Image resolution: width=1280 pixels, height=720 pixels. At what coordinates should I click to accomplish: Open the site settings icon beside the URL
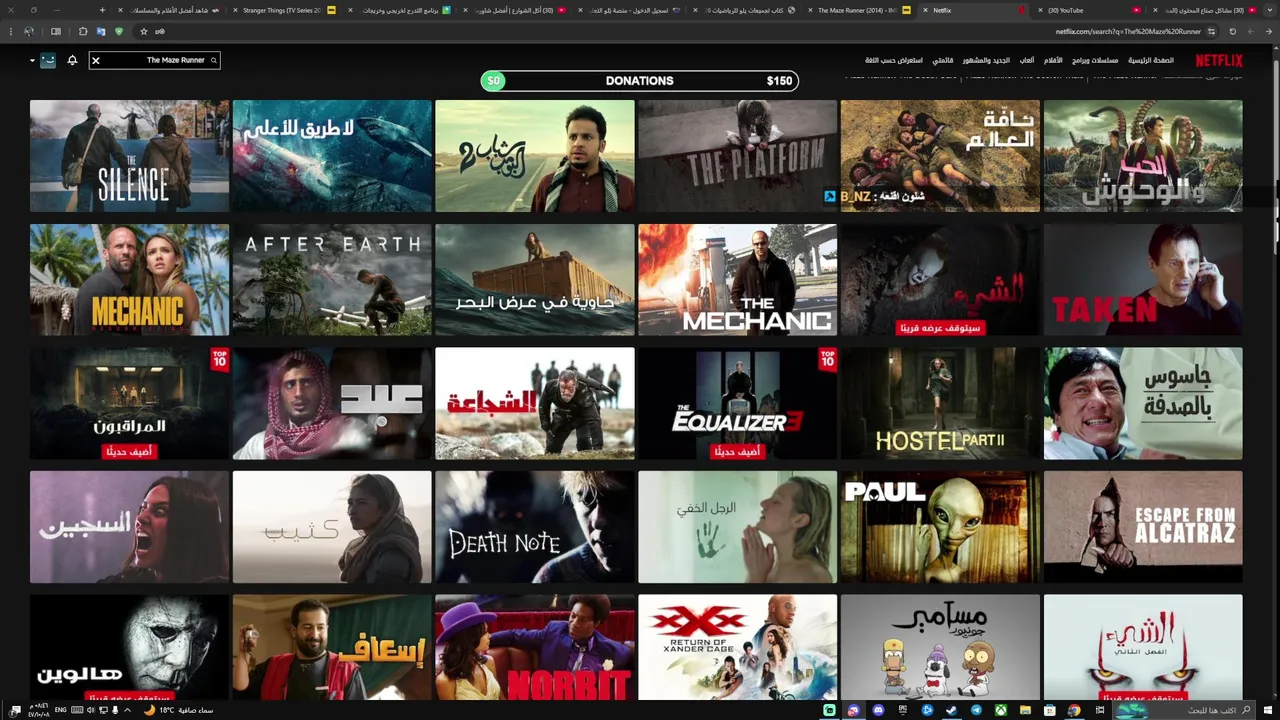[x=1211, y=31]
